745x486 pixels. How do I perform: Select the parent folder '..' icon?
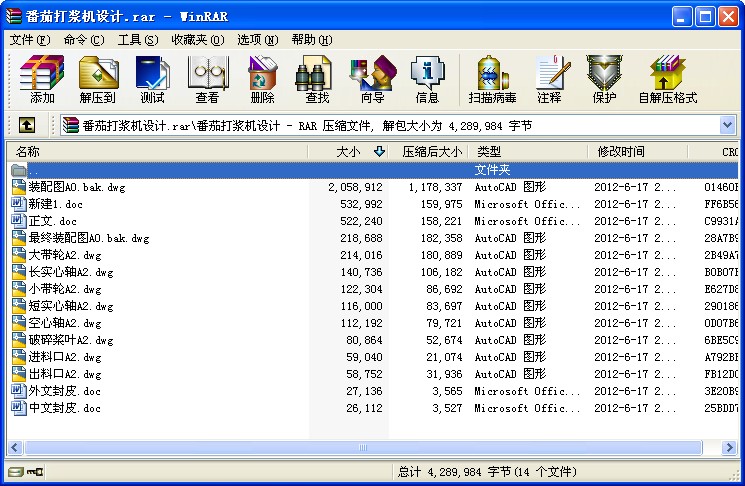pos(19,170)
